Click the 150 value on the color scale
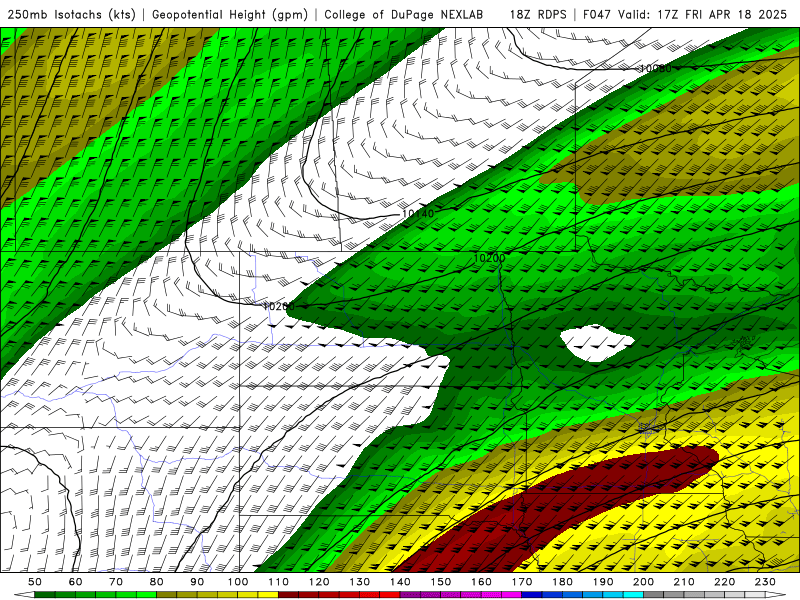 click(x=441, y=582)
